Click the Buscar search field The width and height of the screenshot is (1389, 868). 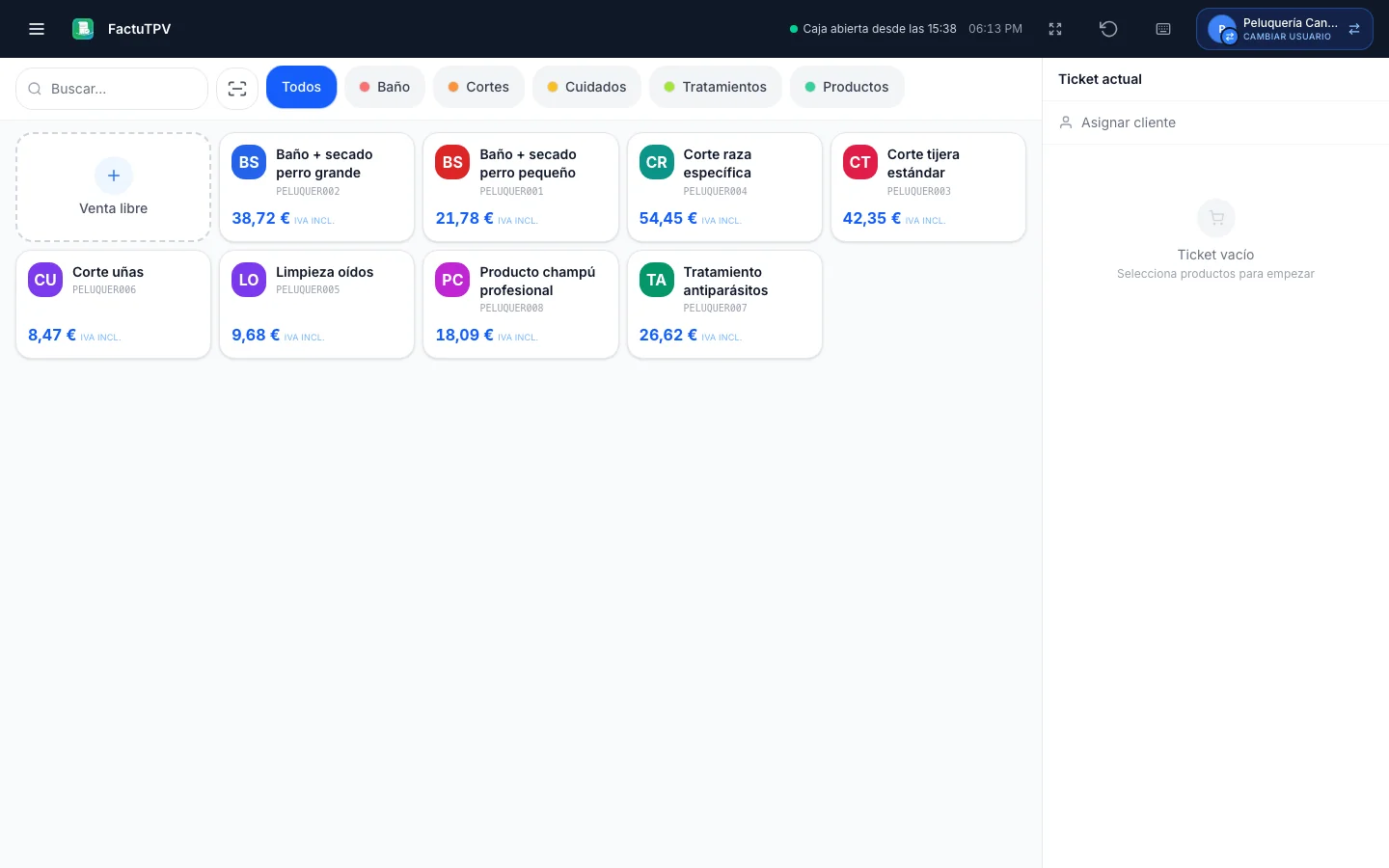[112, 89]
